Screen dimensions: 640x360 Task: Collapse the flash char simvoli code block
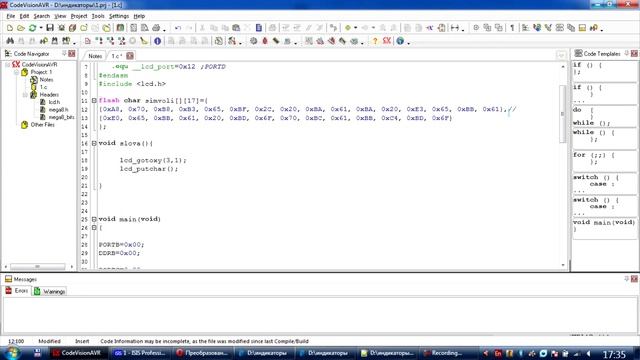(x=94, y=100)
